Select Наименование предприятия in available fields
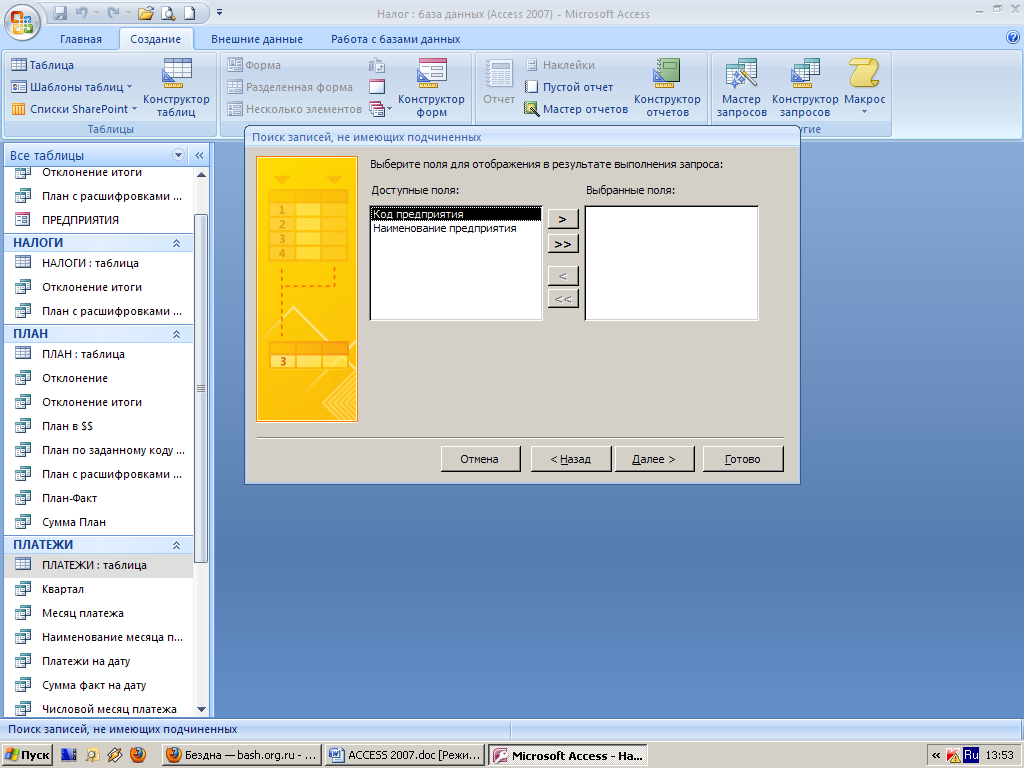The width and height of the screenshot is (1024, 768). tap(456, 229)
